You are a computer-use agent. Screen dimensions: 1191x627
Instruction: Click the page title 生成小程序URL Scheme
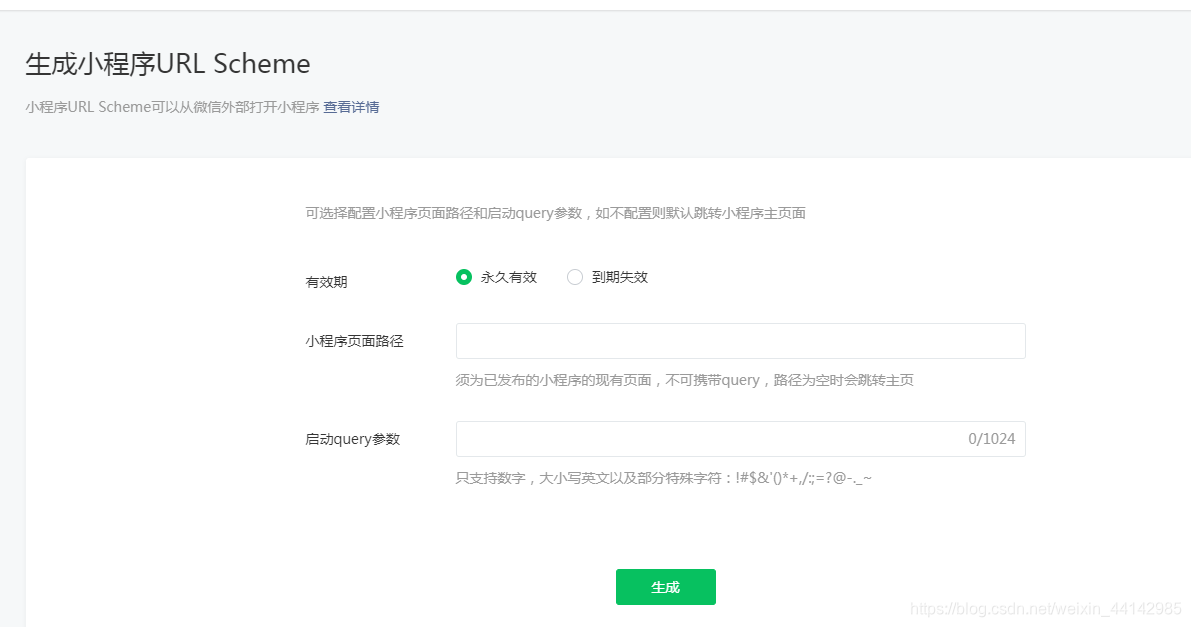[166, 63]
